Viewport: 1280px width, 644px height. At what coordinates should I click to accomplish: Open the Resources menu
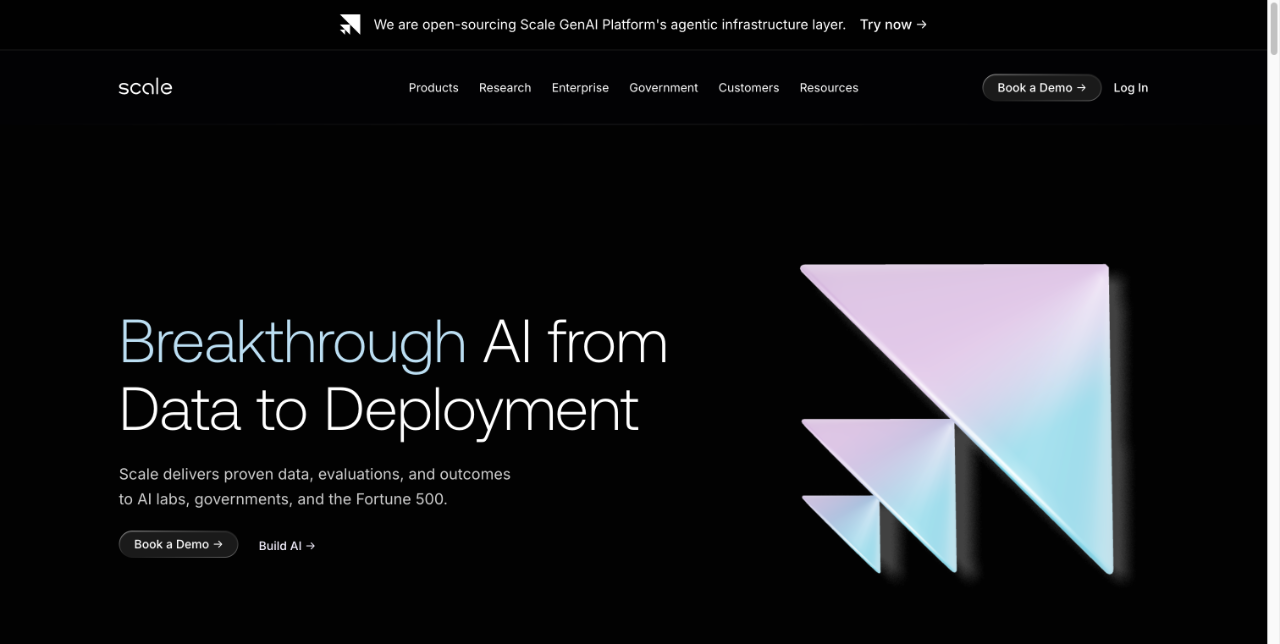[x=829, y=88]
